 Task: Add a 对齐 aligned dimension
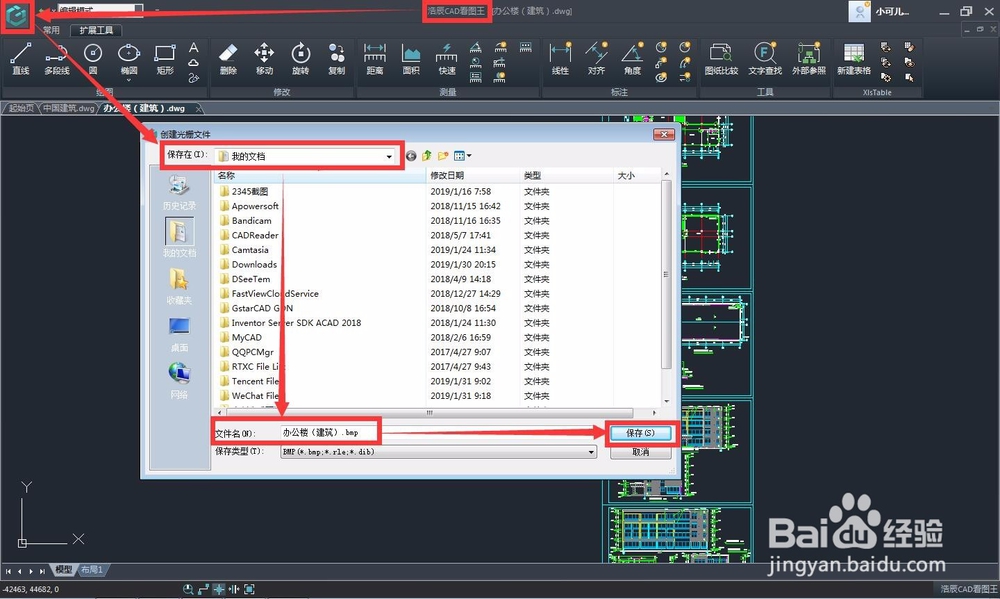pyautogui.click(x=596, y=59)
